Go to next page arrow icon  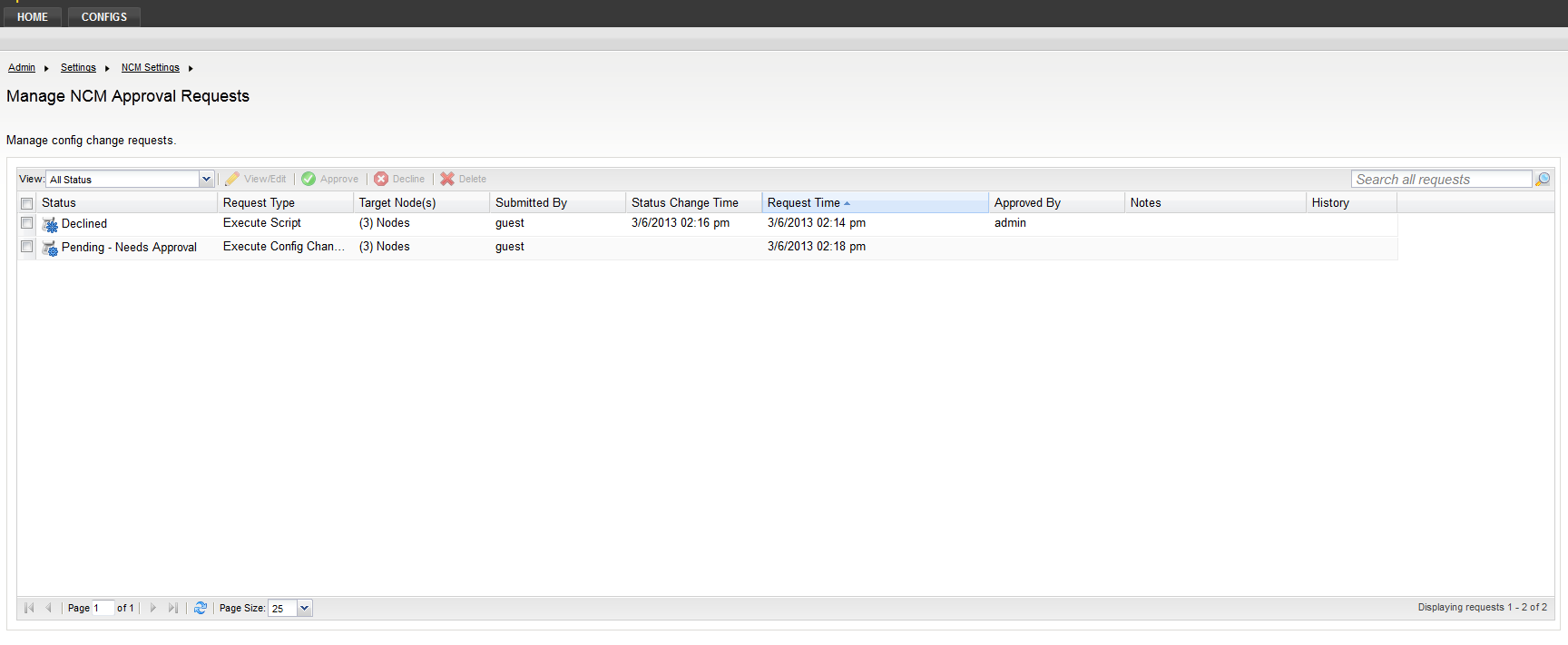152,608
